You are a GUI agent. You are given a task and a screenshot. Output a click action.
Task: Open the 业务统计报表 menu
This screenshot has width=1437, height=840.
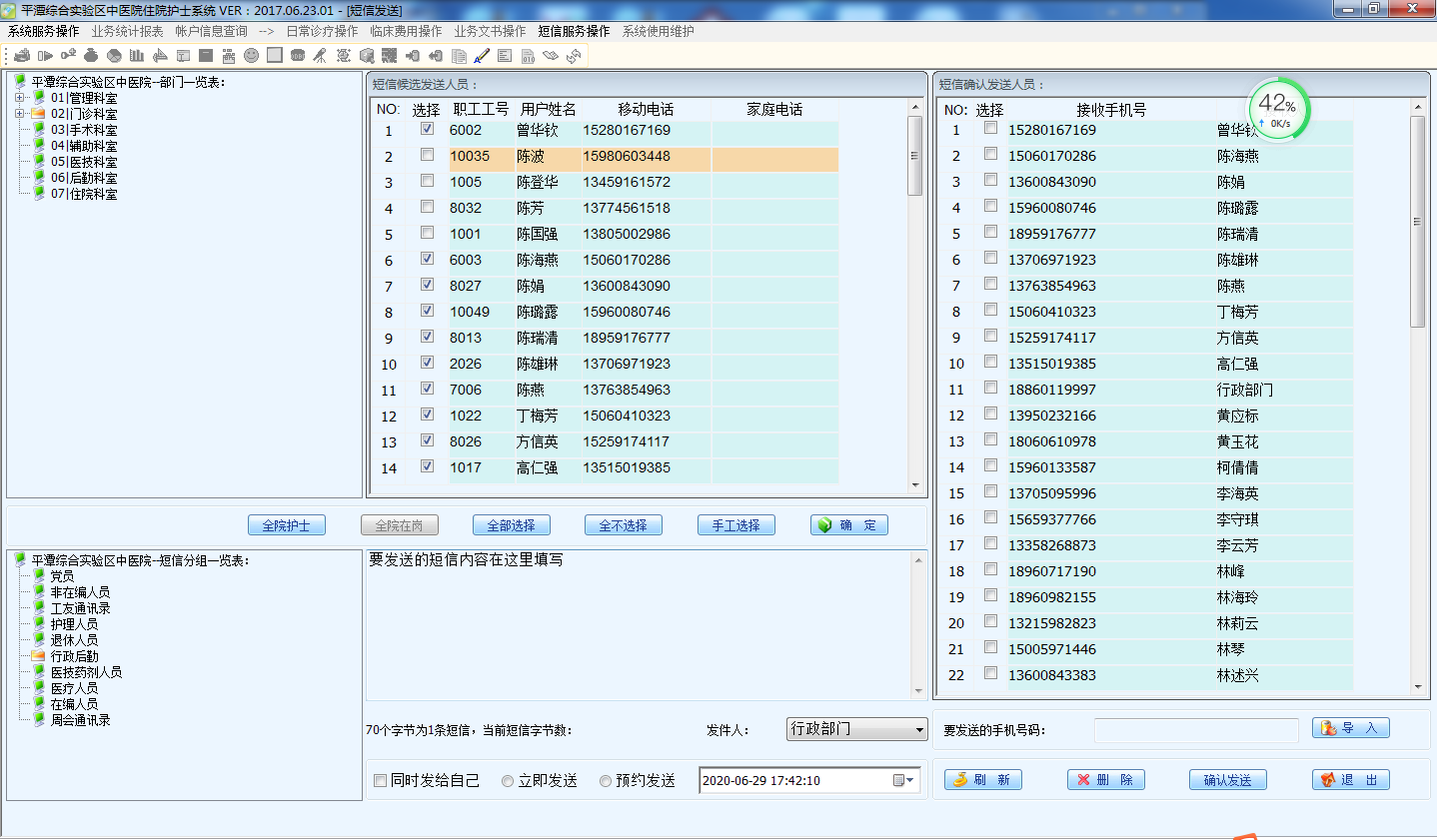(x=127, y=31)
